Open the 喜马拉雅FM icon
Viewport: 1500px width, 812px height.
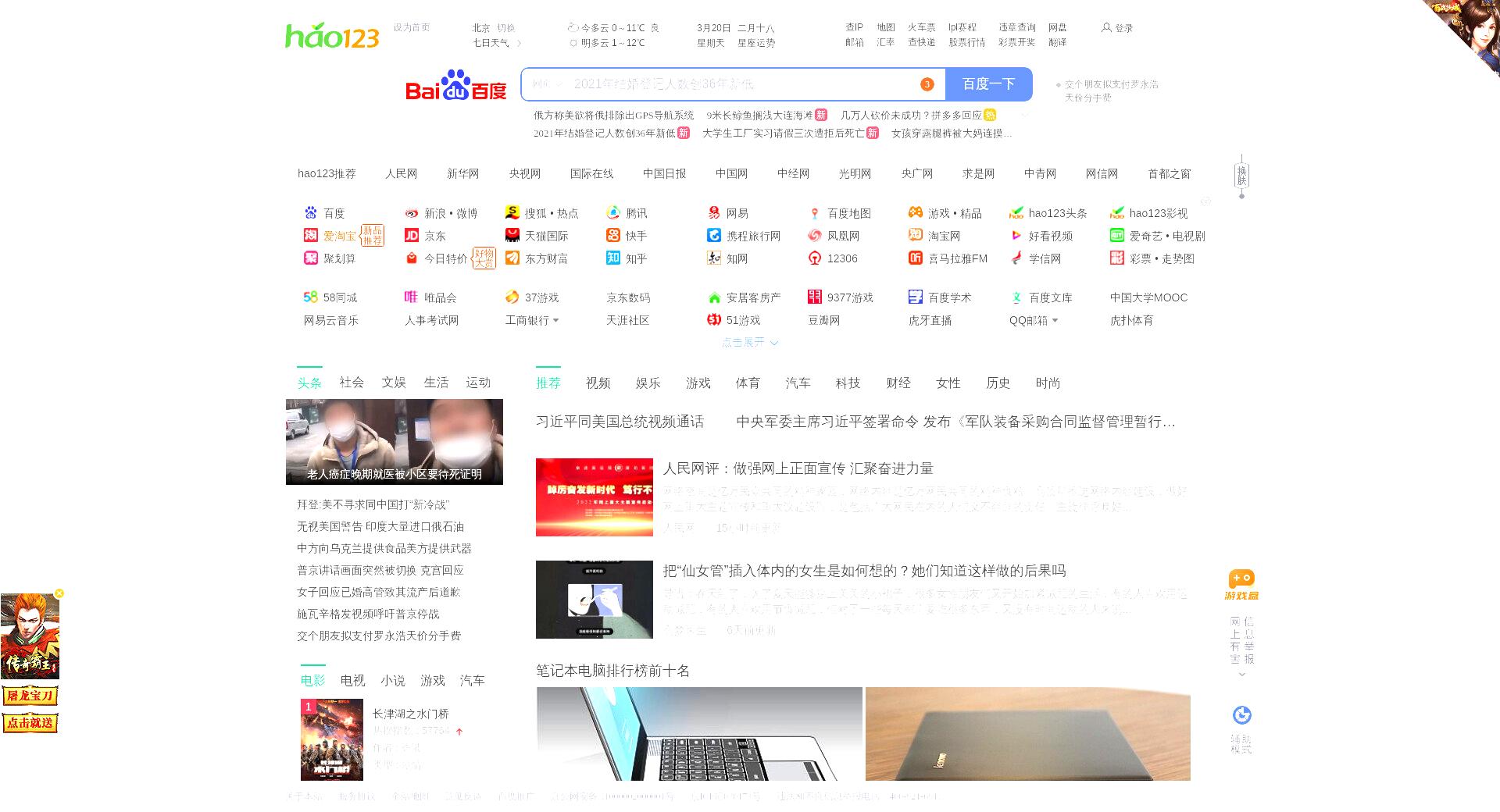pyautogui.click(x=916, y=258)
